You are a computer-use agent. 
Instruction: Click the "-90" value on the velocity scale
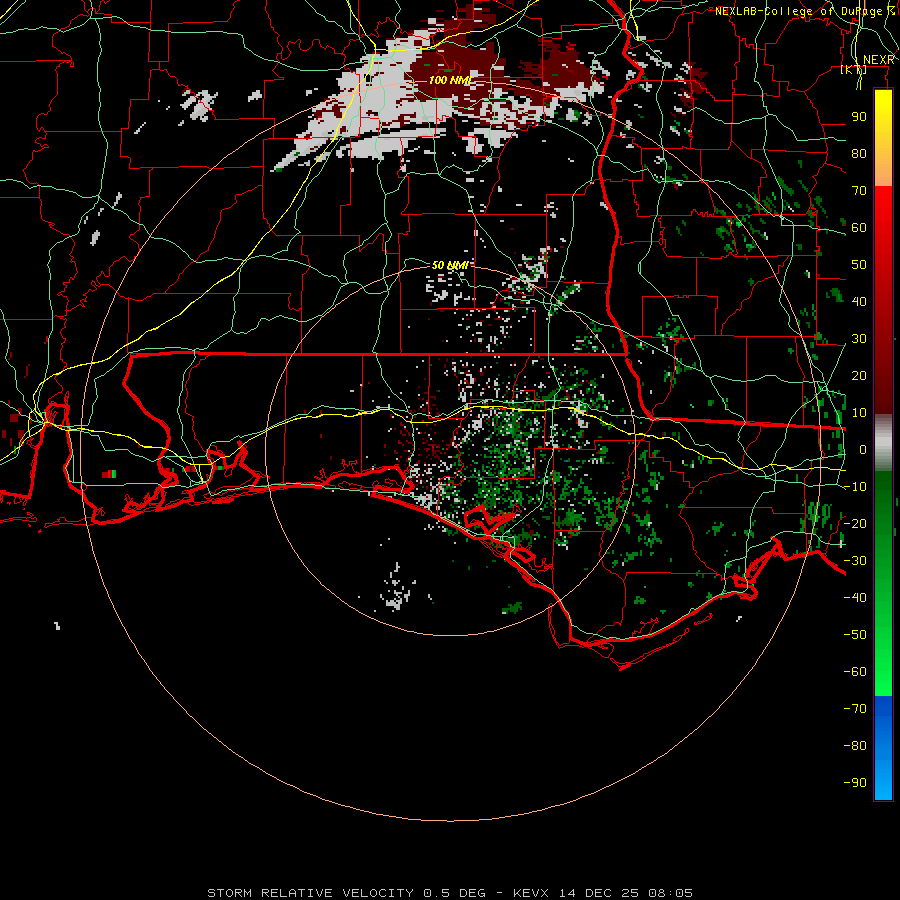coord(855,783)
